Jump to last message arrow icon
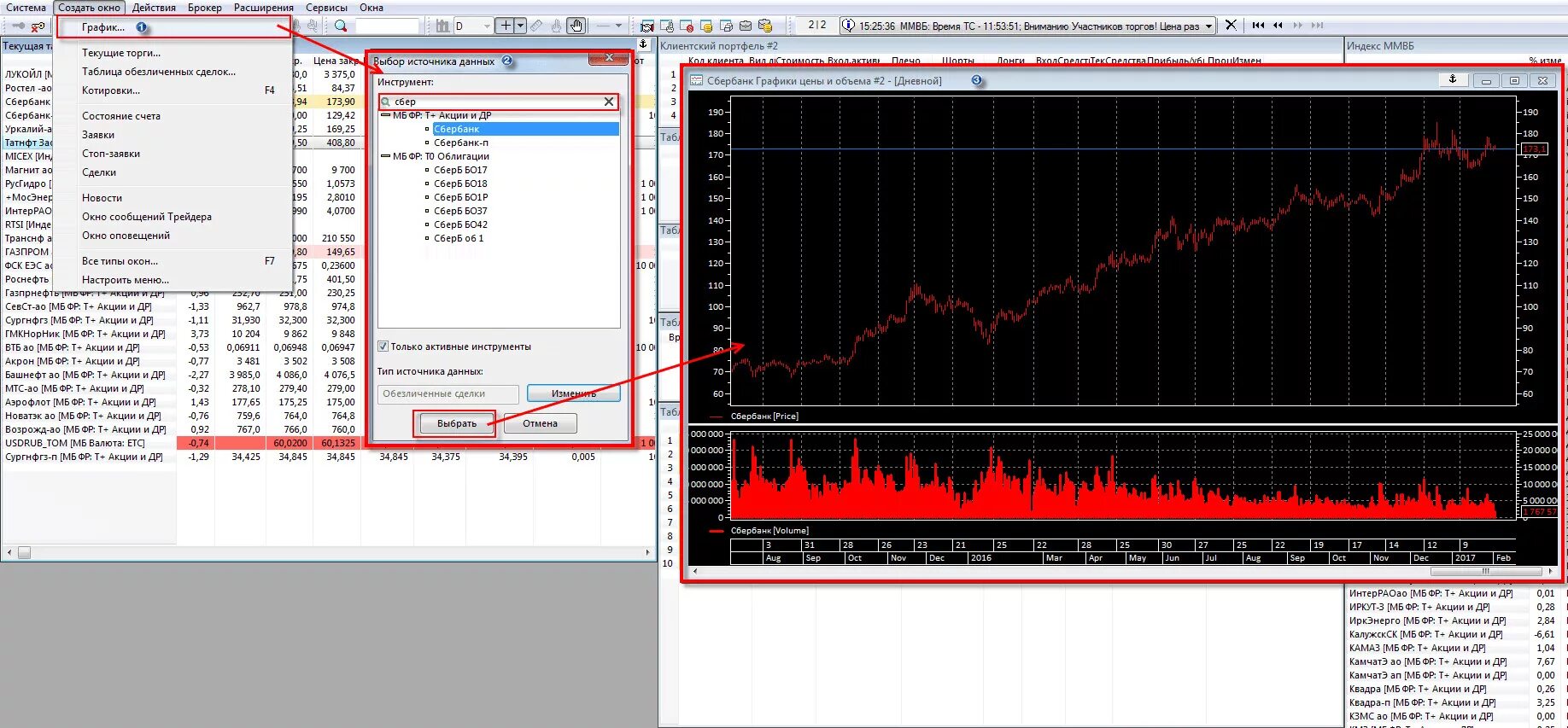 point(1318,26)
